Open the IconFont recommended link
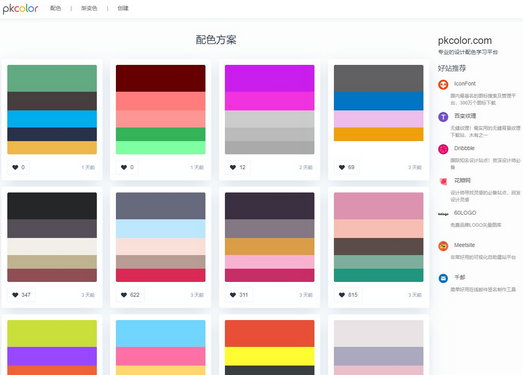 click(465, 83)
